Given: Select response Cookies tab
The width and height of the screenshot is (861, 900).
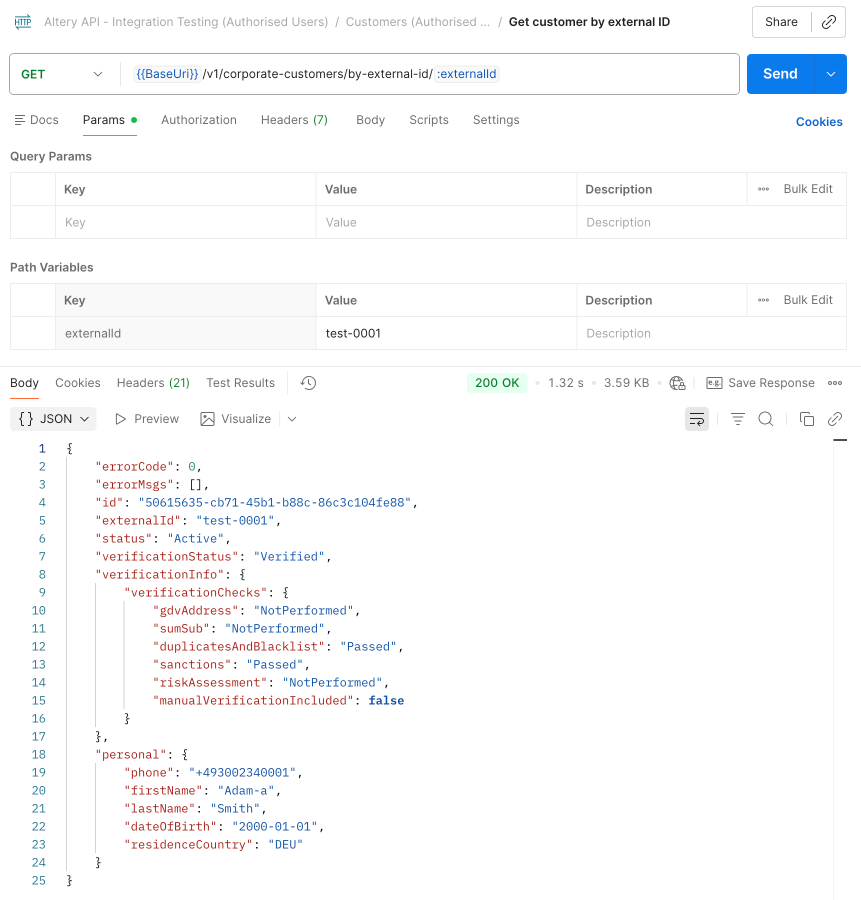Looking at the screenshot, I should click(77, 383).
